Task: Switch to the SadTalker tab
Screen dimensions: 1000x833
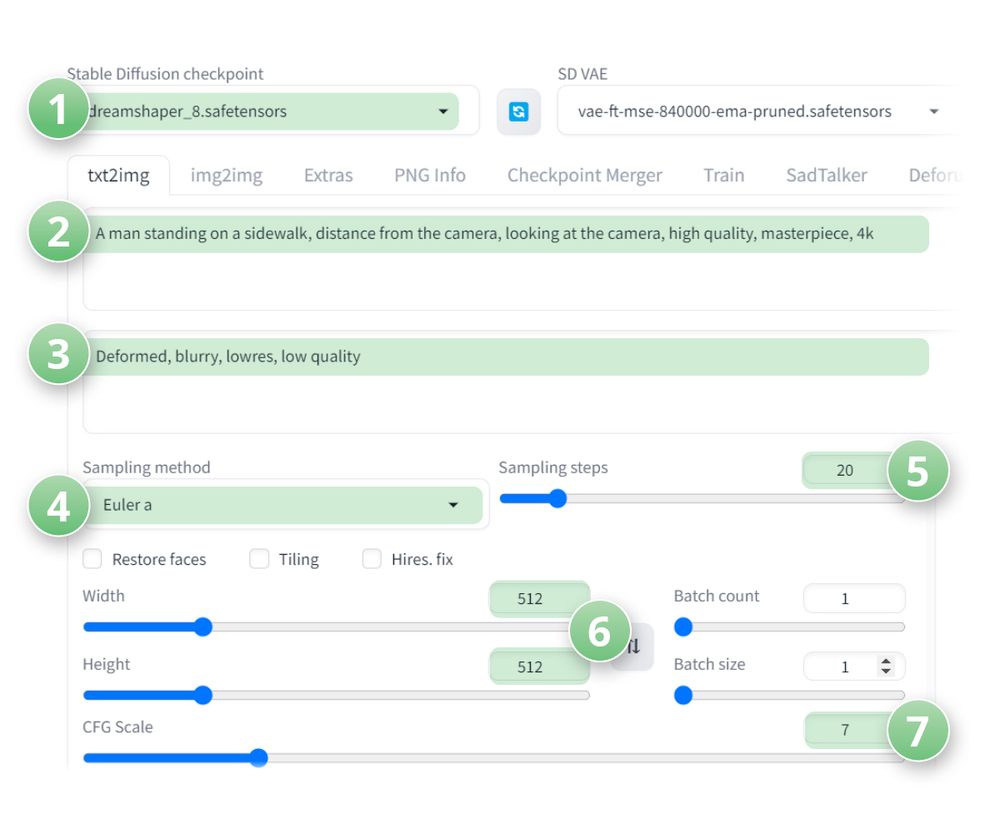Action: coord(826,176)
